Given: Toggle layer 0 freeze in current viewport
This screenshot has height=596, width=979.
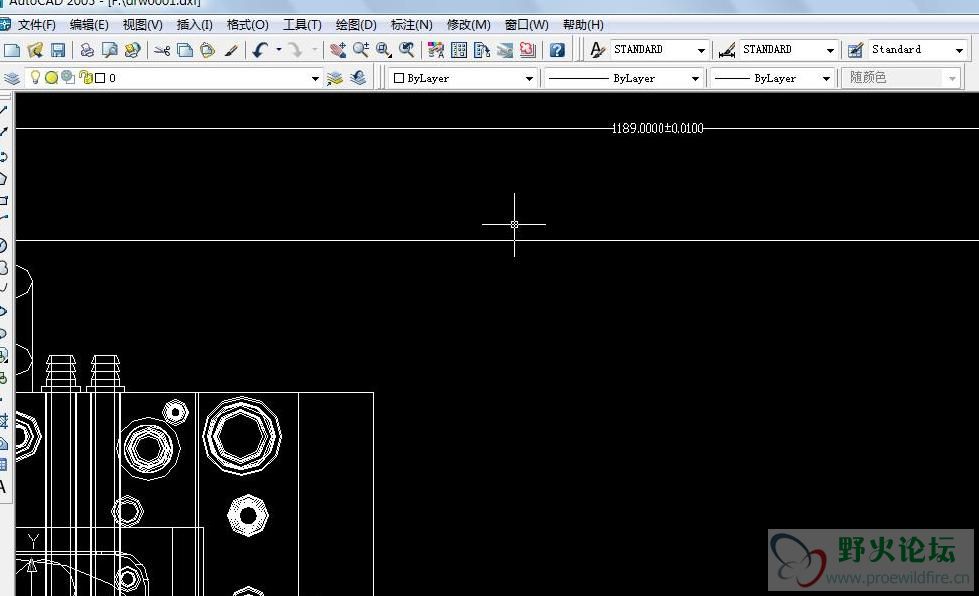Looking at the screenshot, I should (68, 77).
